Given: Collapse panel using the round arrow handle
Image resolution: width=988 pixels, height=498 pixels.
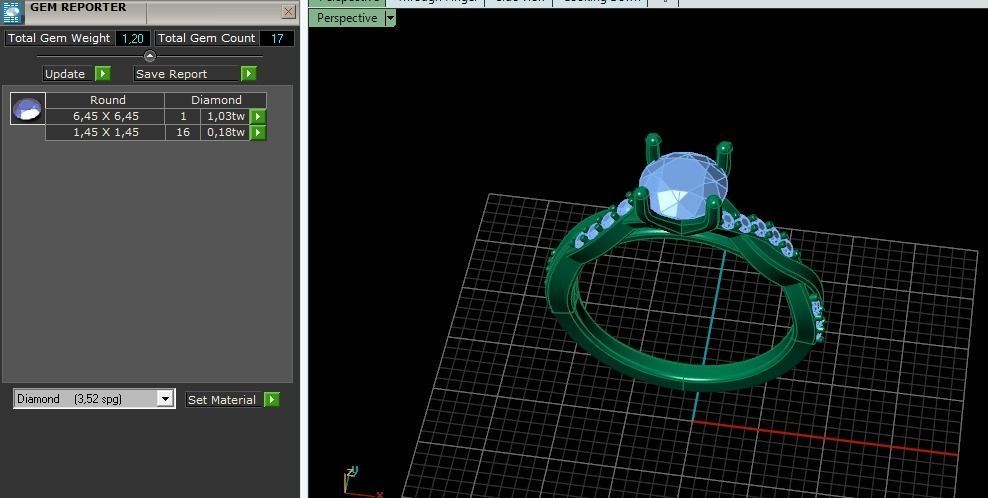Looking at the screenshot, I should click(150, 56).
